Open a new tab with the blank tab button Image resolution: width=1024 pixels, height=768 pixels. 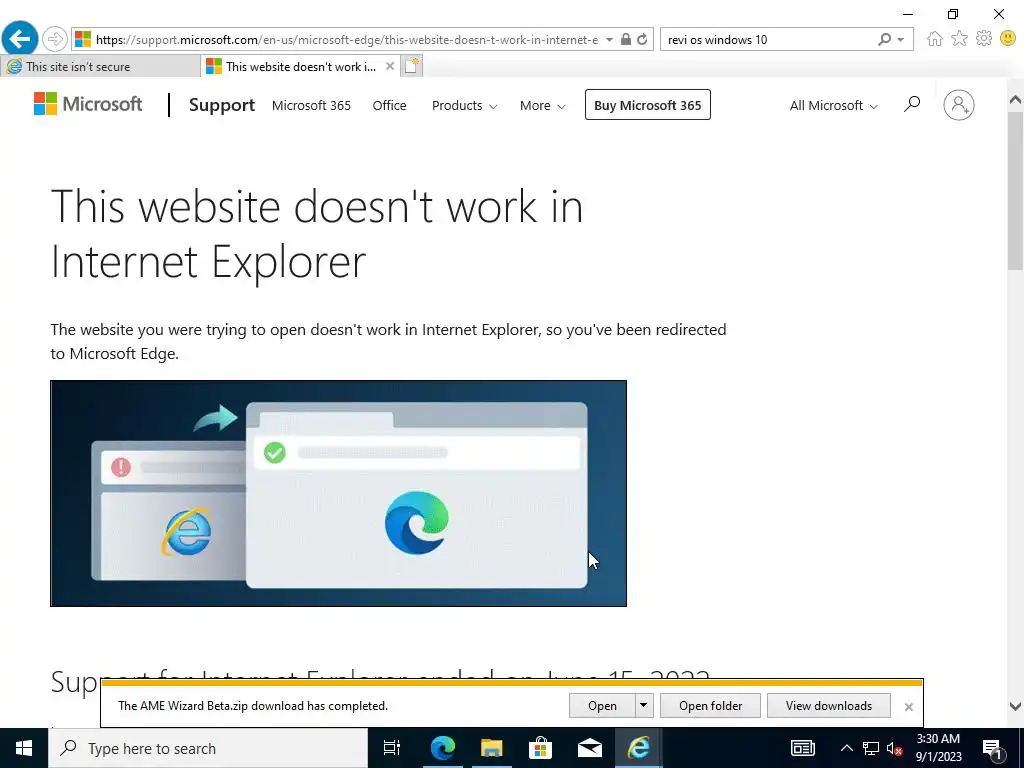pos(411,66)
